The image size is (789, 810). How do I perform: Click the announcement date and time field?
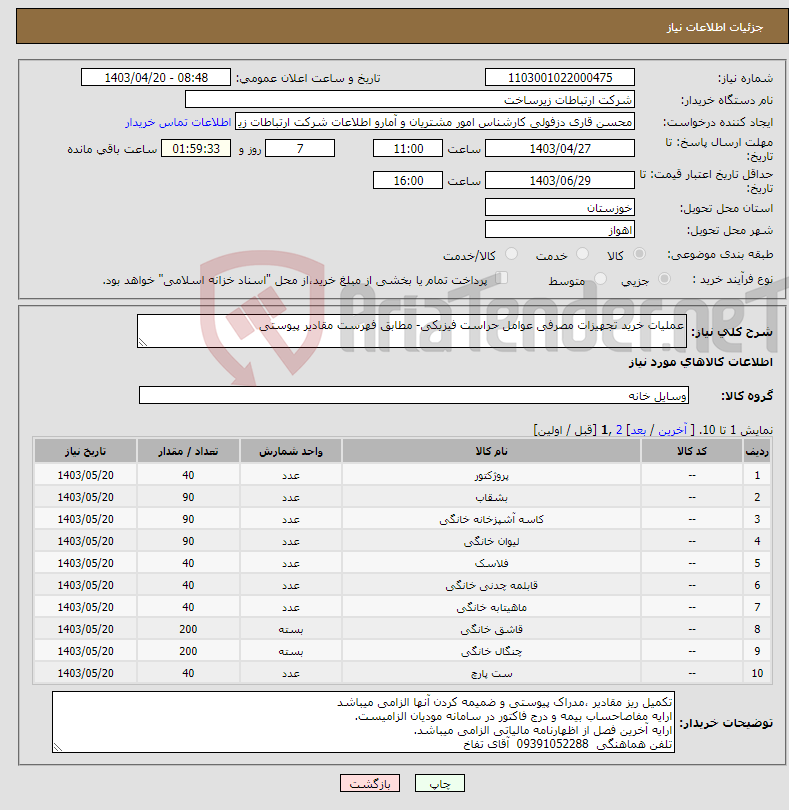pyautogui.click(x=156, y=77)
